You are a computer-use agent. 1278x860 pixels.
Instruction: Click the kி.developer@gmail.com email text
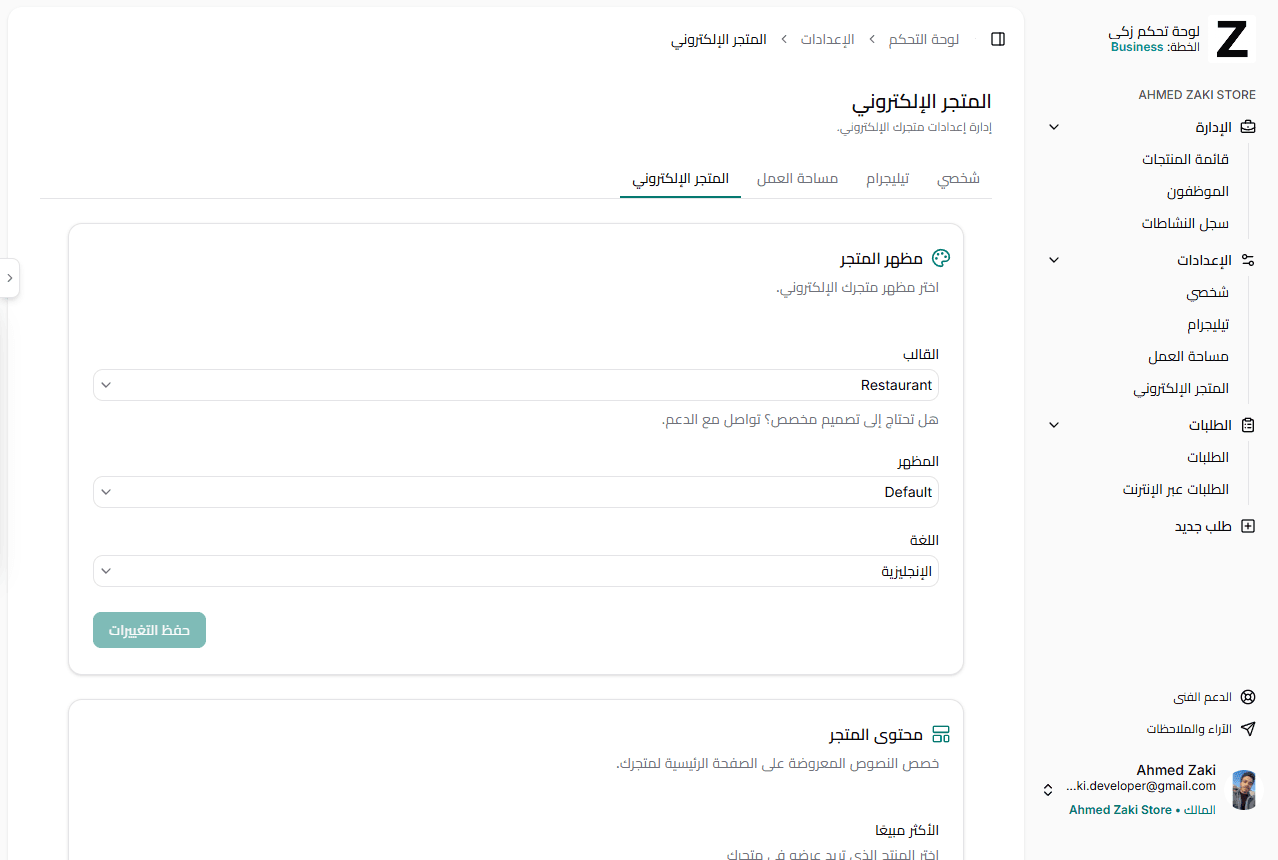[1141, 786]
